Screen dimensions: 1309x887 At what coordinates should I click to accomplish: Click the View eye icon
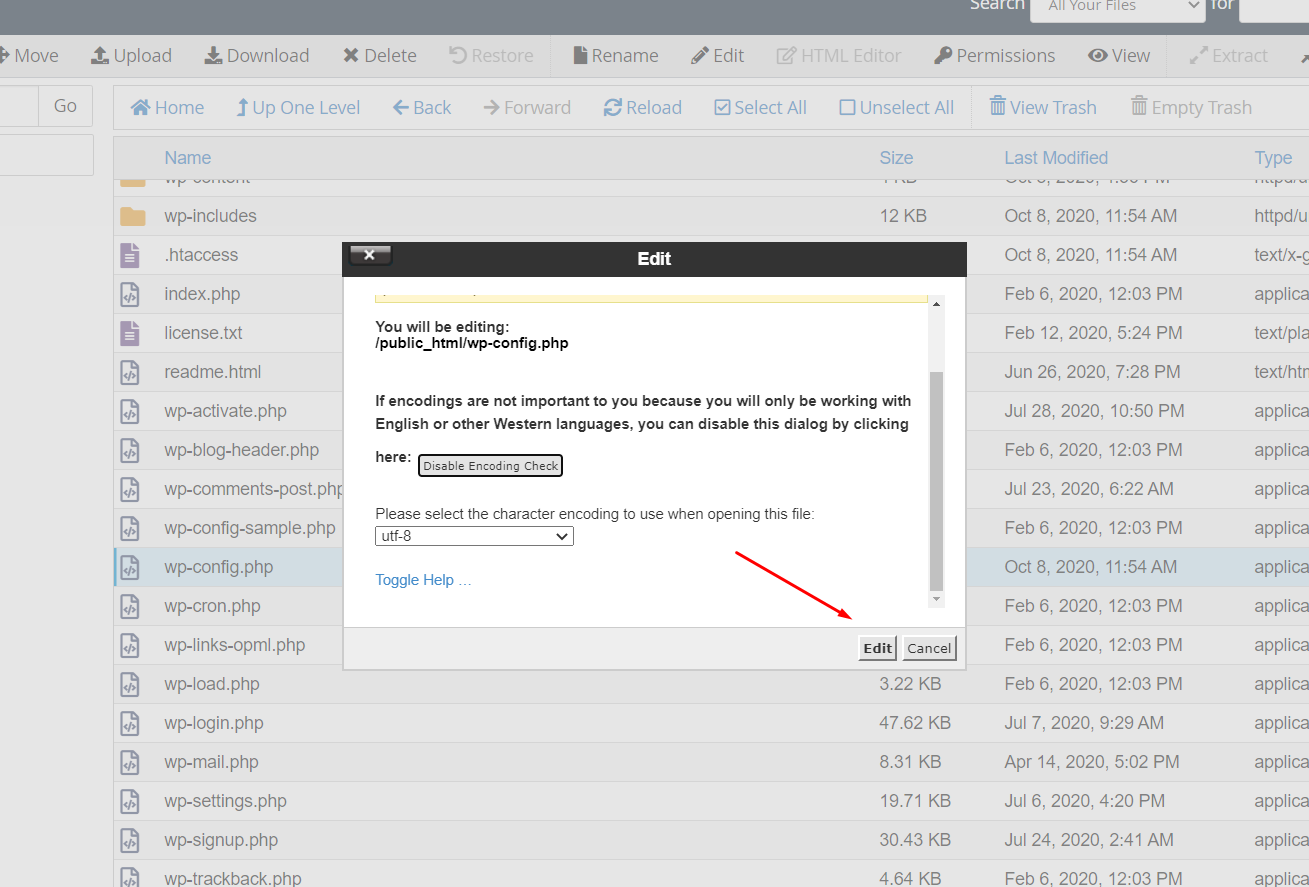pyautogui.click(x=1098, y=56)
